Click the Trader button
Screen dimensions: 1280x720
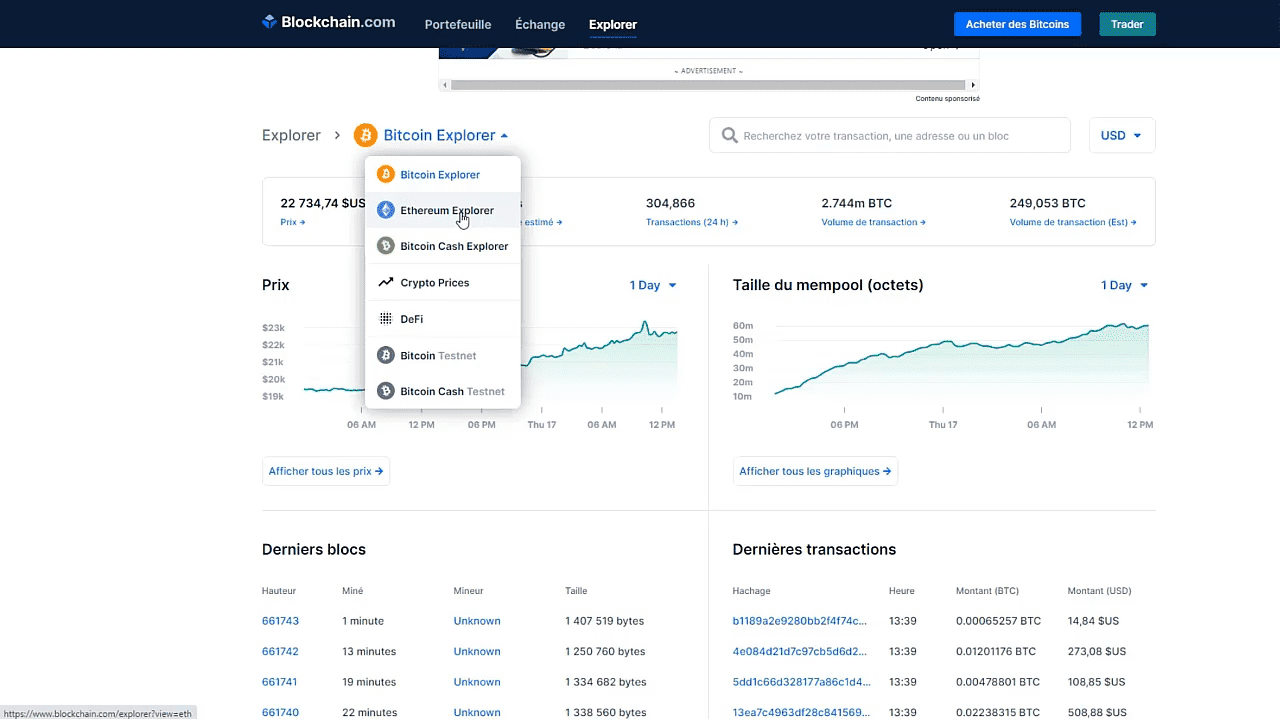(1127, 24)
